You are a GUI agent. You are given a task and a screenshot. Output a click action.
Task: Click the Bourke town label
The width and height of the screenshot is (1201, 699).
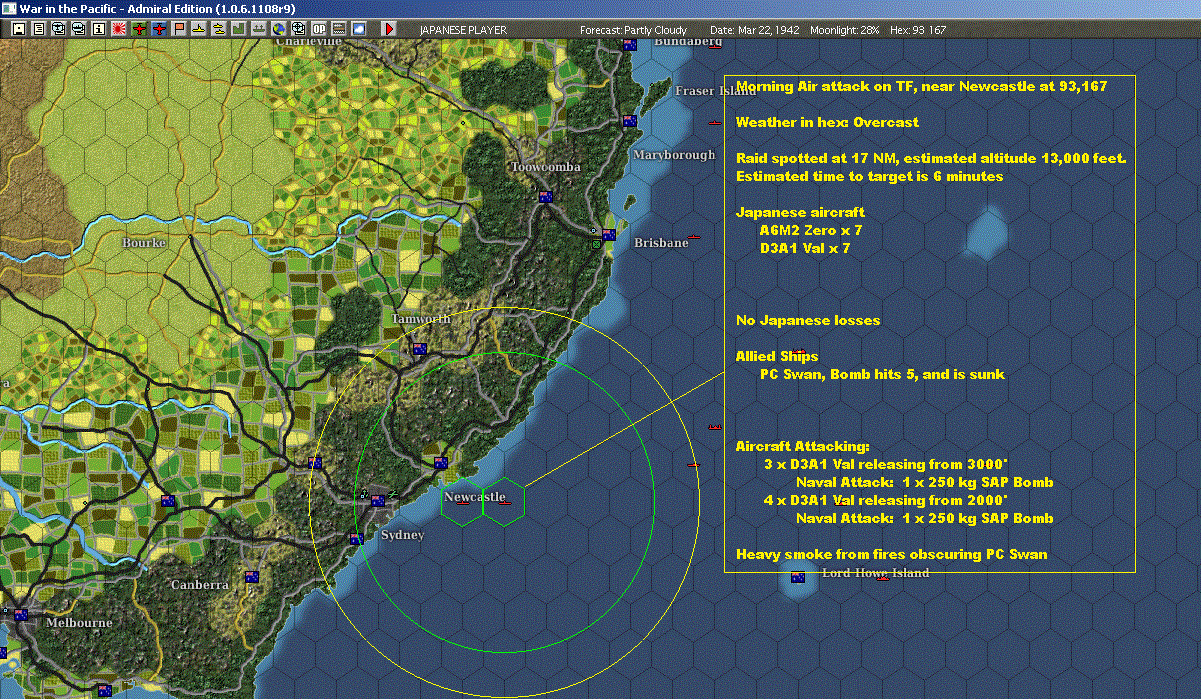pyautogui.click(x=144, y=242)
